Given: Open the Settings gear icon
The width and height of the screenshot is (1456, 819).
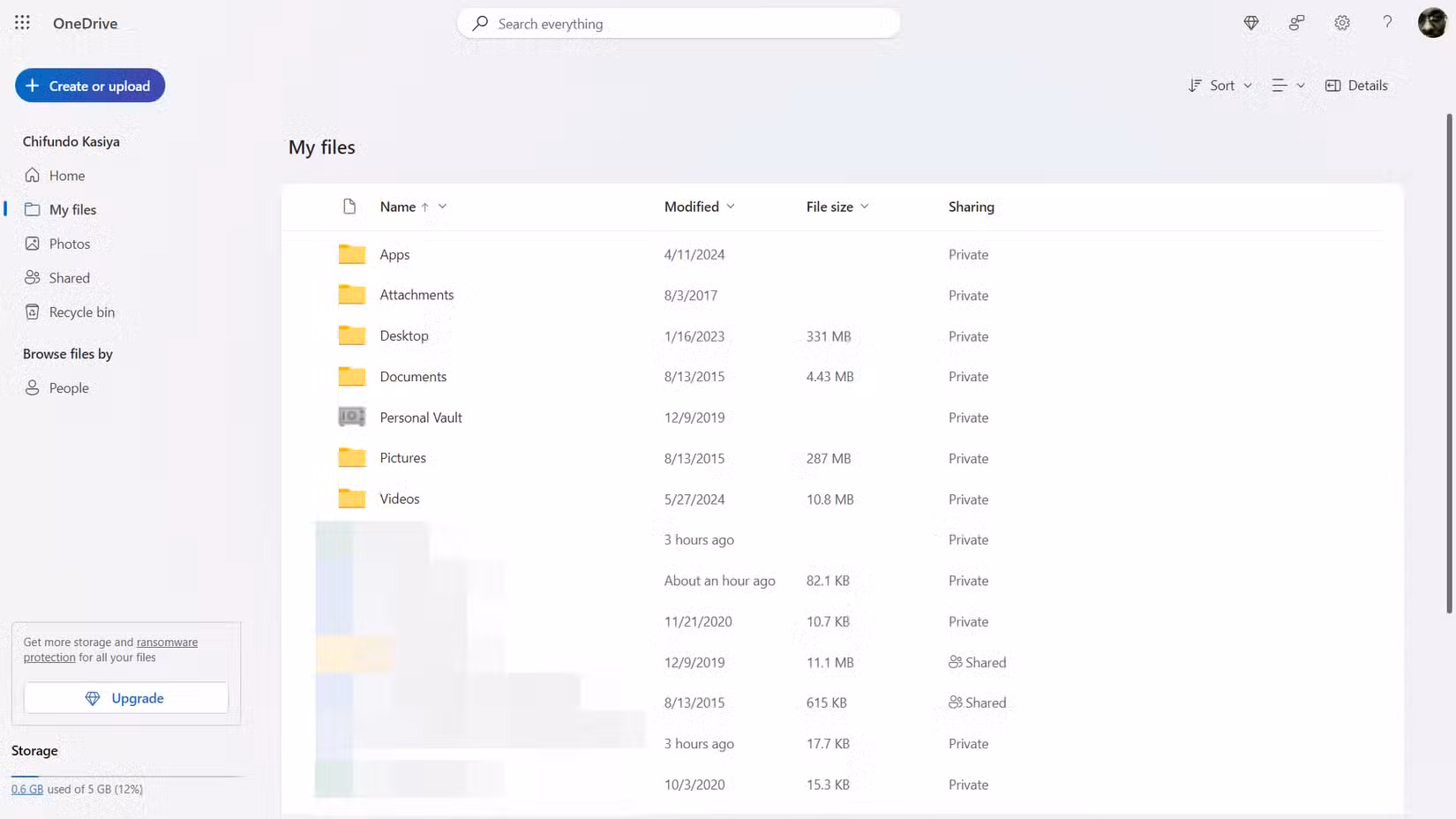Looking at the screenshot, I should coord(1342,23).
